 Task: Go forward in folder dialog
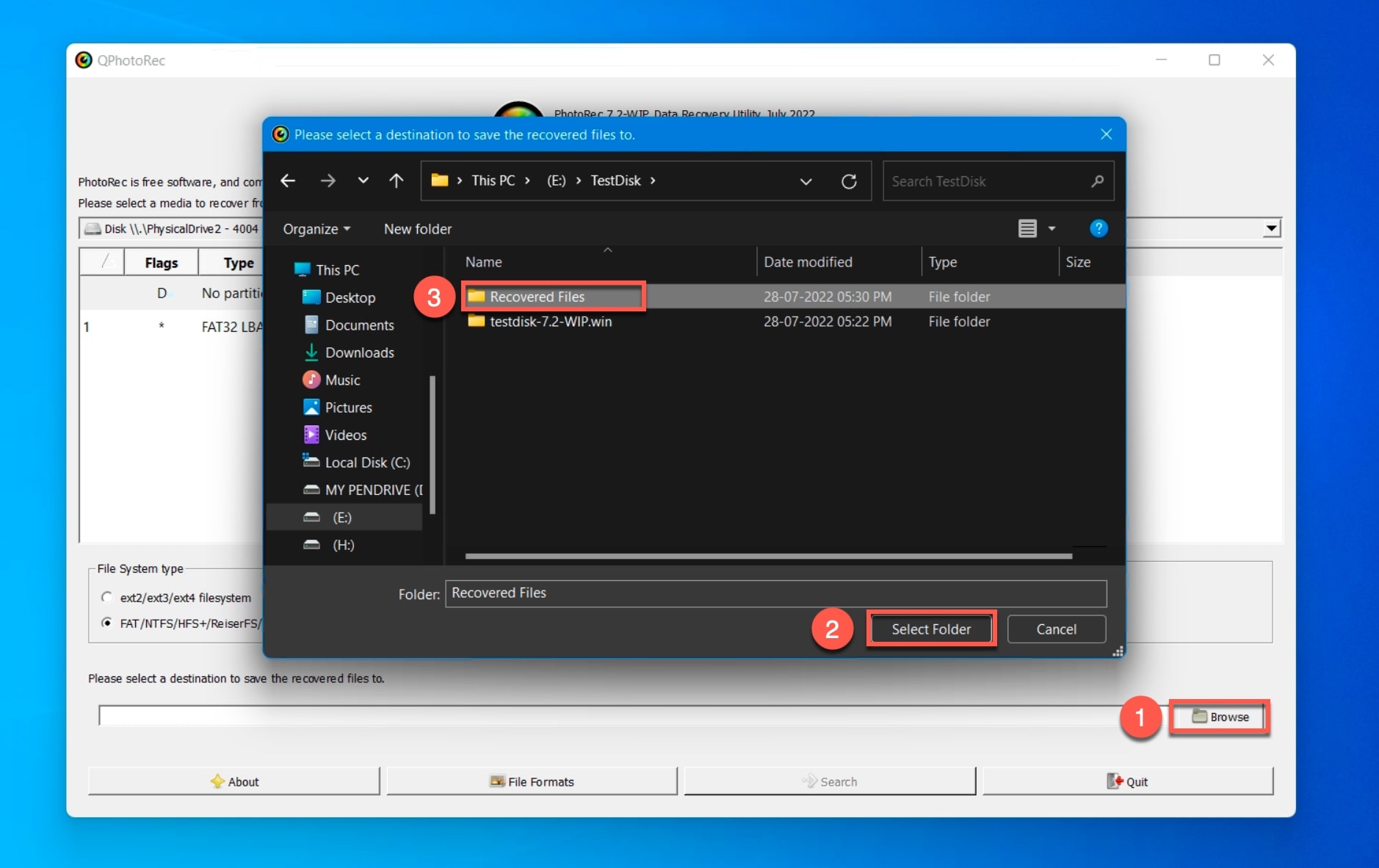[x=327, y=181]
